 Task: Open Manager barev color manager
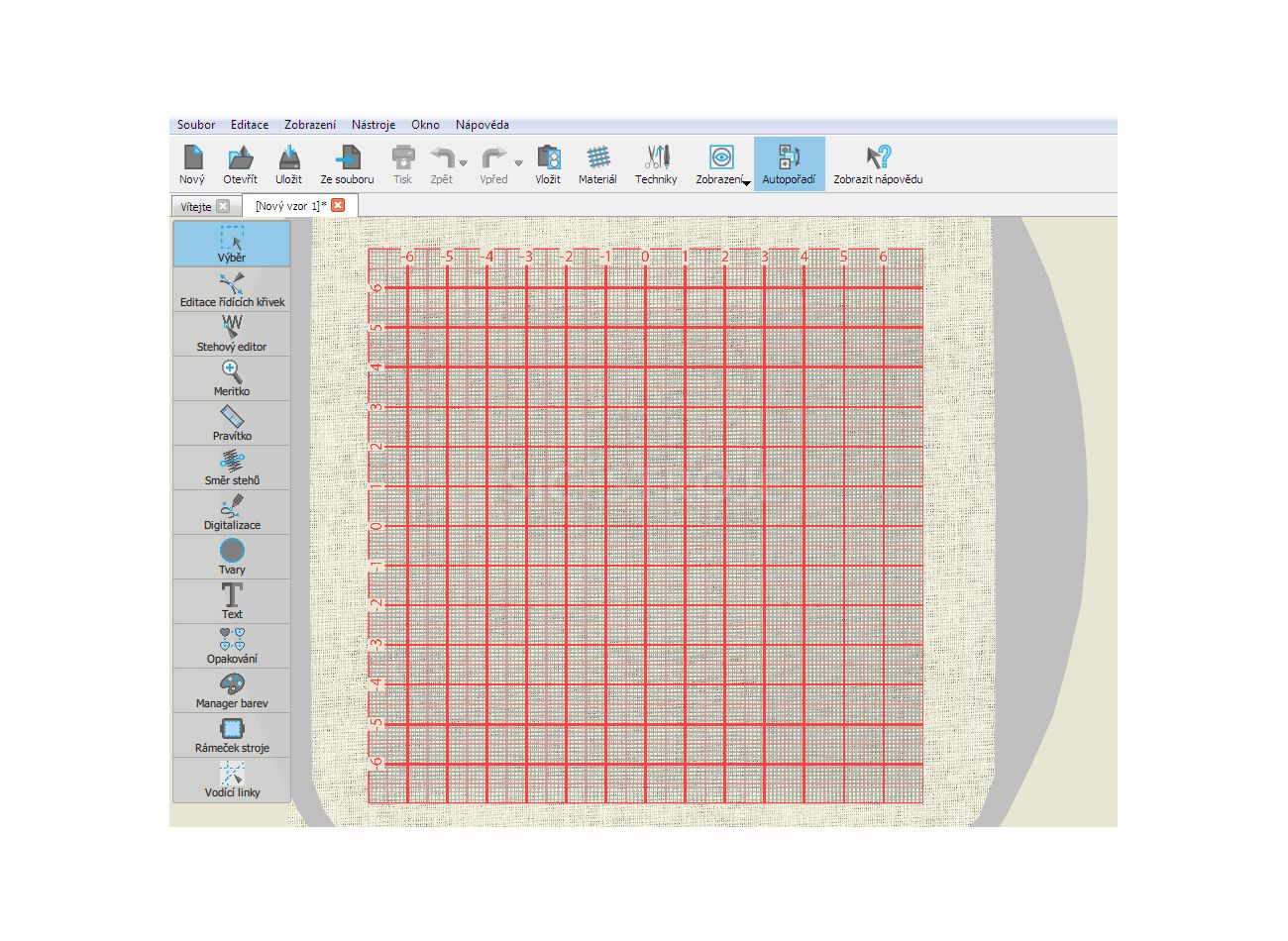tap(232, 690)
